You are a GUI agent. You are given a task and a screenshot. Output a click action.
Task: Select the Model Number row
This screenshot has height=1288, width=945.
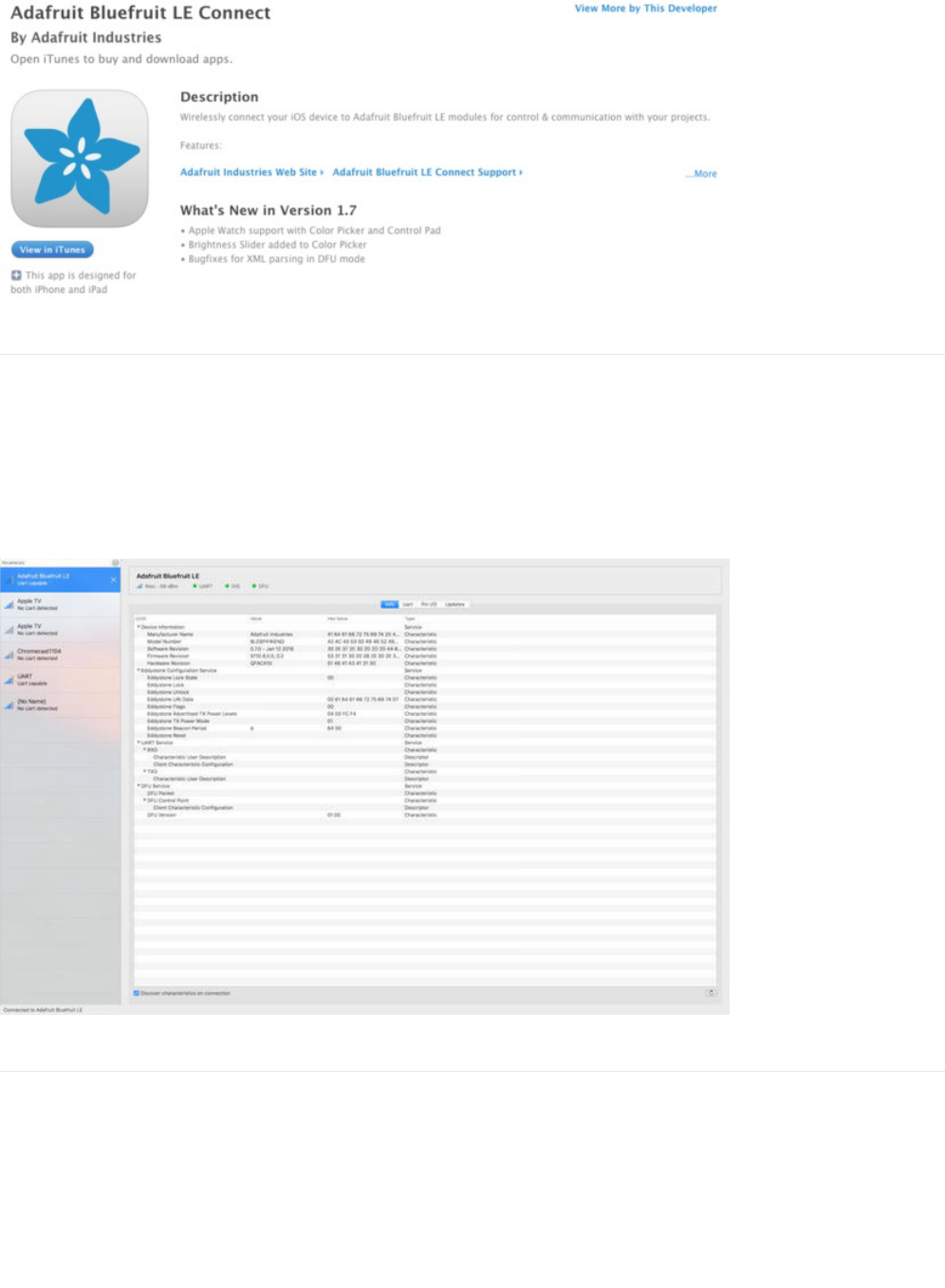(x=425, y=641)
